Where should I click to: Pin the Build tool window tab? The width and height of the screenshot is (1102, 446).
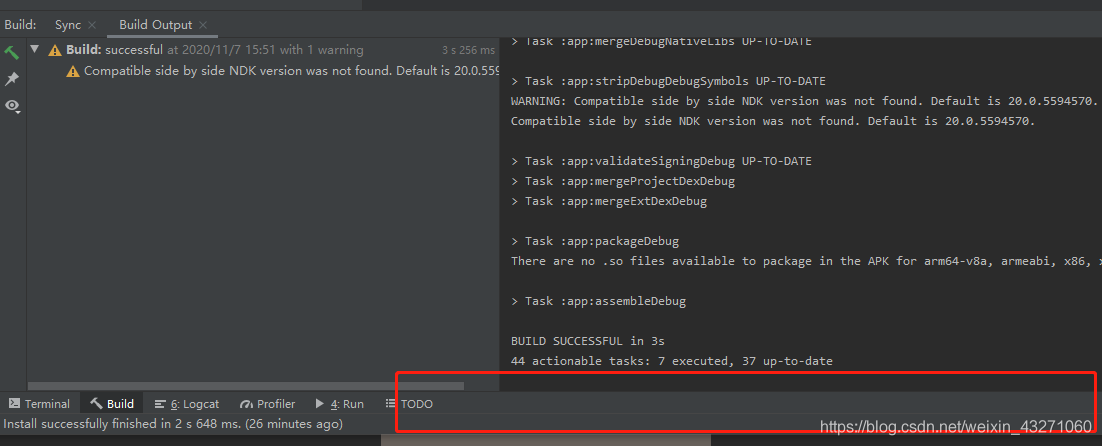pos(11,79)
